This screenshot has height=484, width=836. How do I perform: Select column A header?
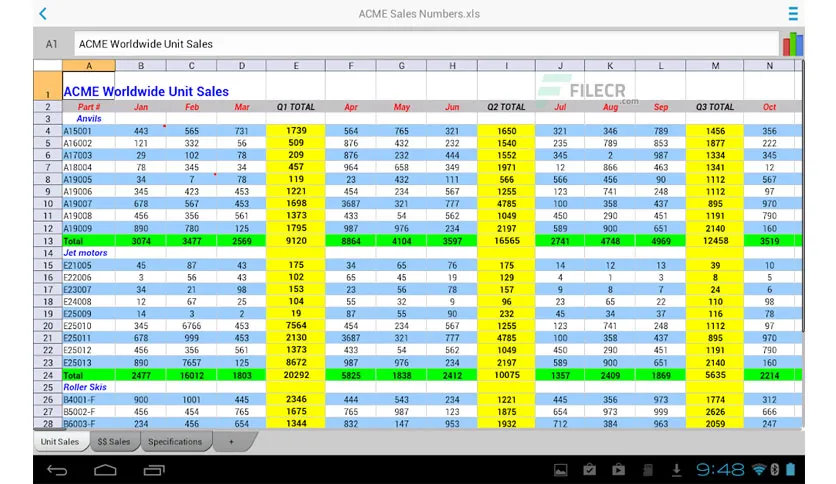click(89, 66)
